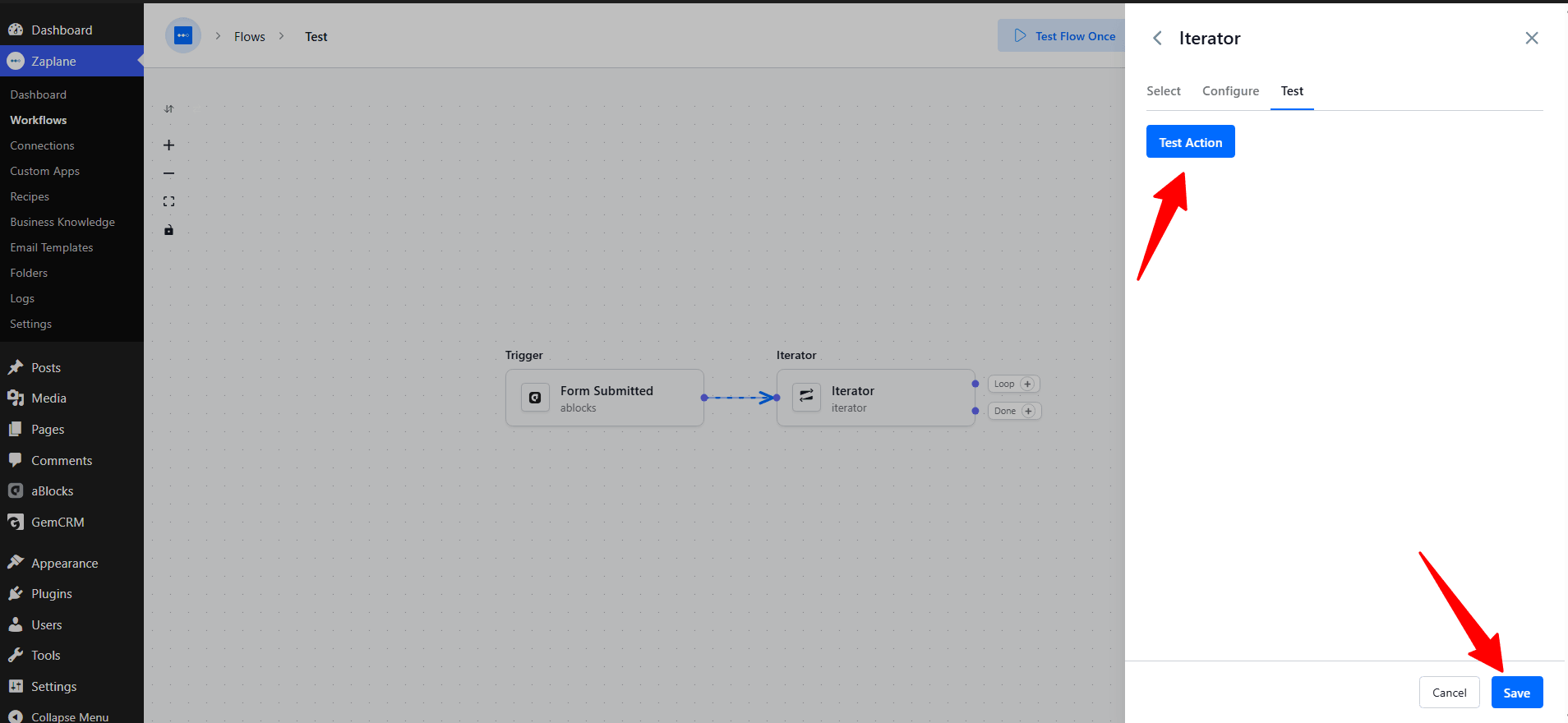Open the Appearance menu item

(71, 563)
